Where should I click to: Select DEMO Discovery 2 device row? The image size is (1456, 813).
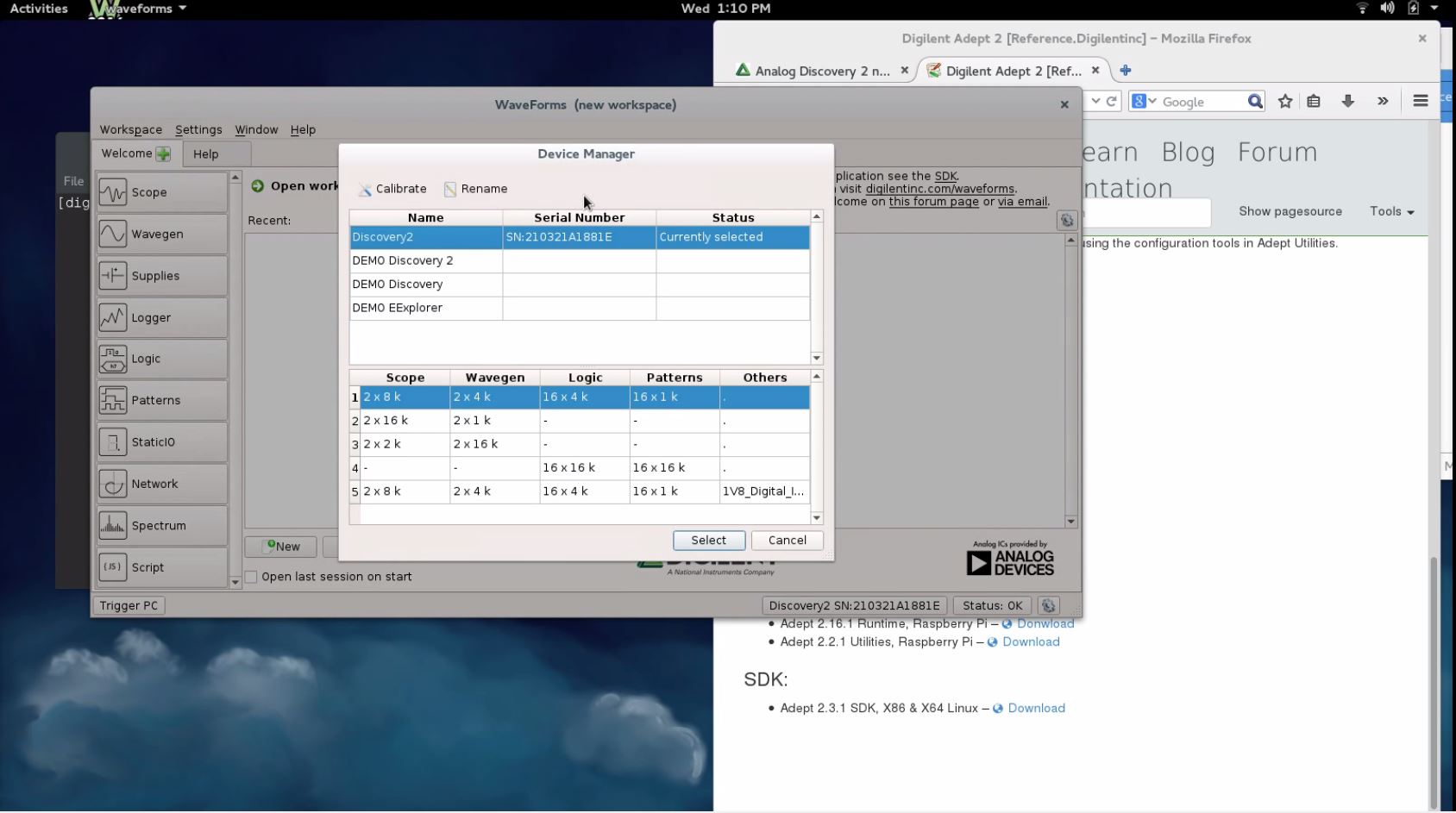point(580,260)
